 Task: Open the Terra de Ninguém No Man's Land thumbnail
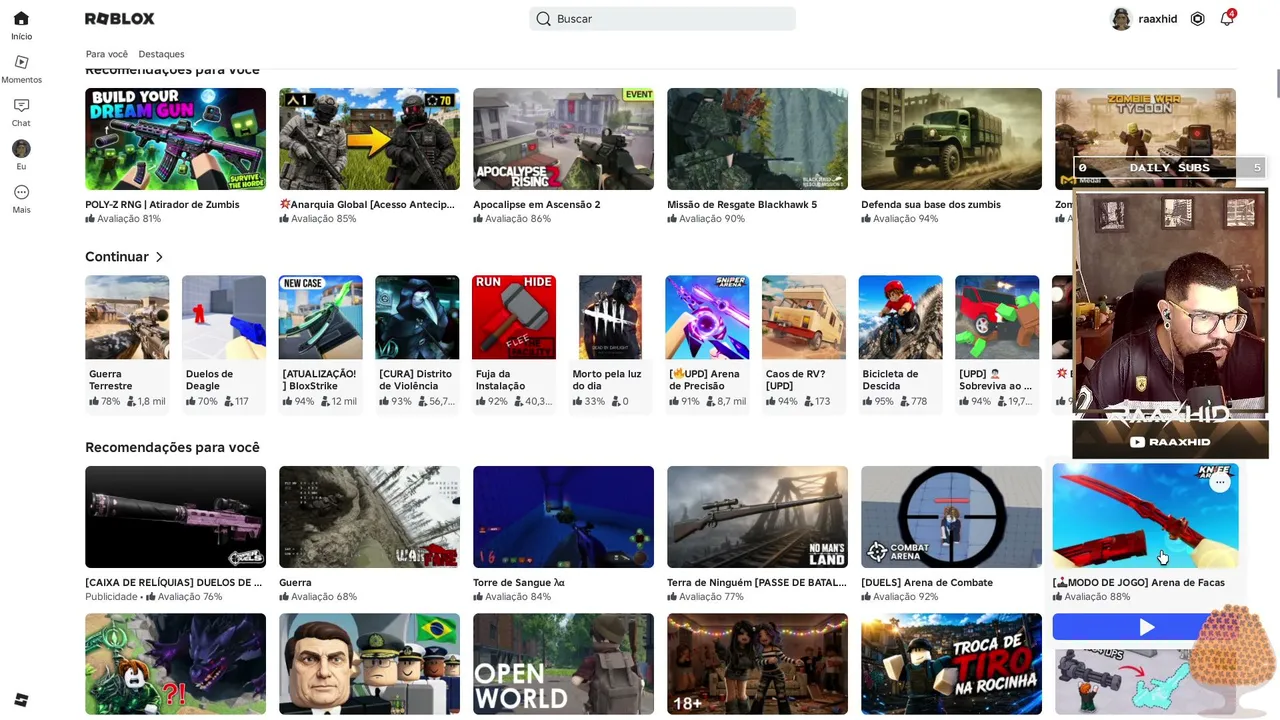757,517
